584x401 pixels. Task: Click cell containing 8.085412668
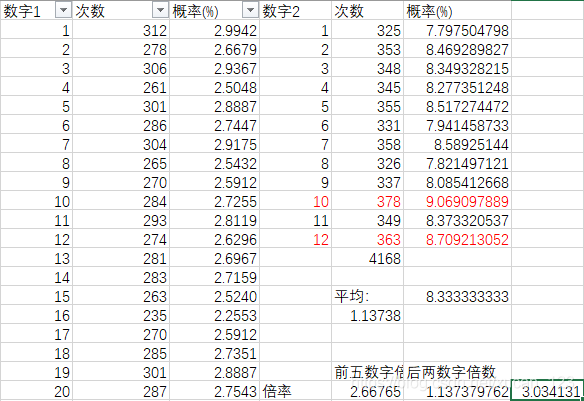[x=457, y=182]
